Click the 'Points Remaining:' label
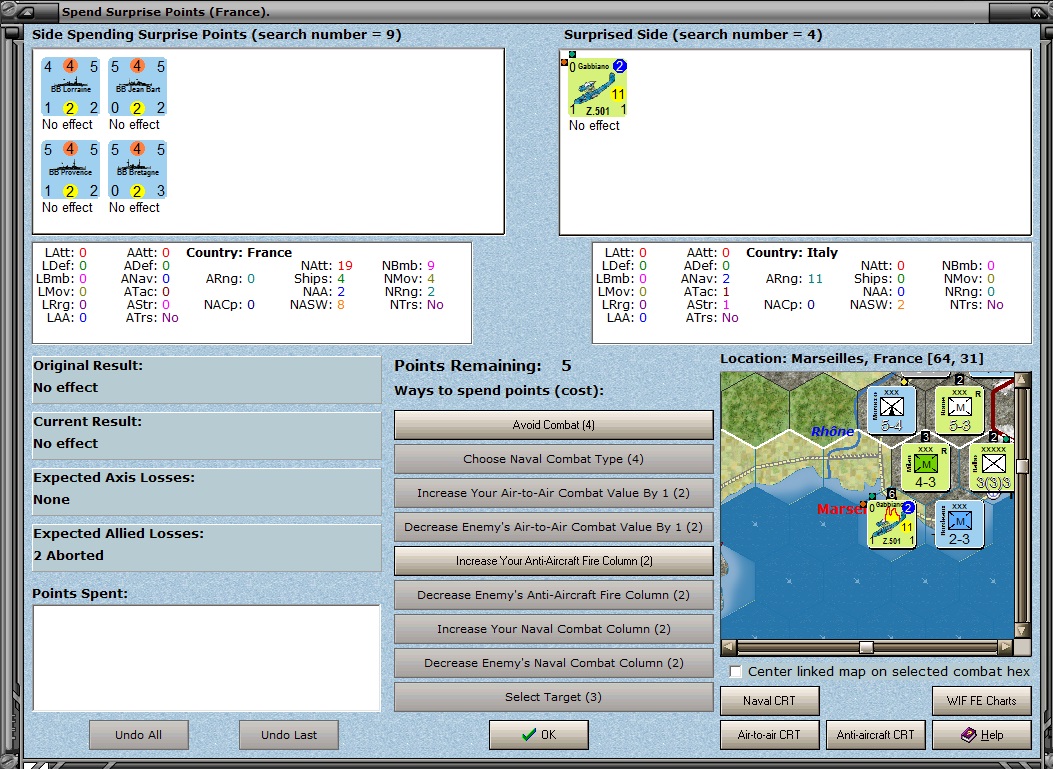Screen dimensions: 1053x769 (467, 366)
